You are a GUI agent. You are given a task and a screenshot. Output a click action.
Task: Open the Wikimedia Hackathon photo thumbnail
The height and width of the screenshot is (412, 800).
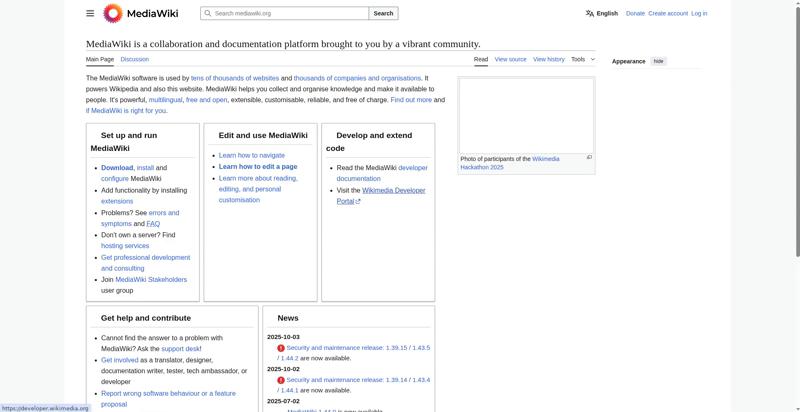click(526, 115)
